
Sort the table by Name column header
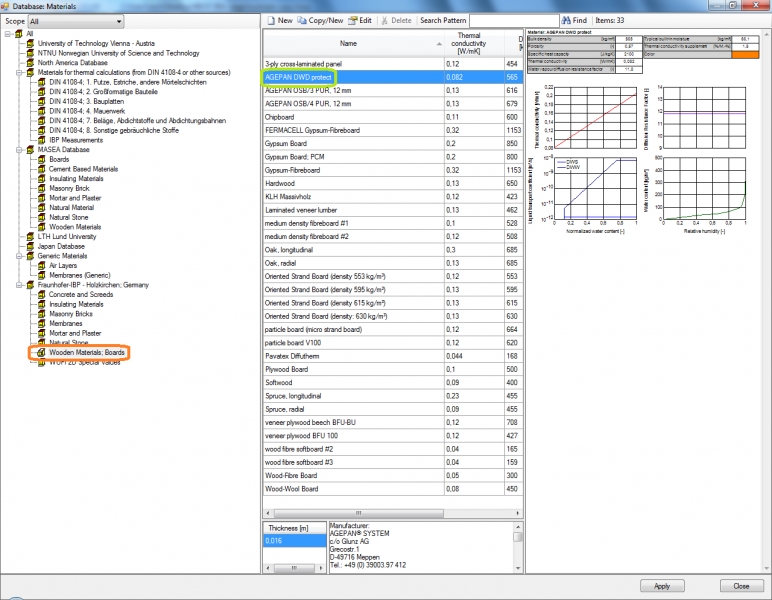tap(348, 43)
